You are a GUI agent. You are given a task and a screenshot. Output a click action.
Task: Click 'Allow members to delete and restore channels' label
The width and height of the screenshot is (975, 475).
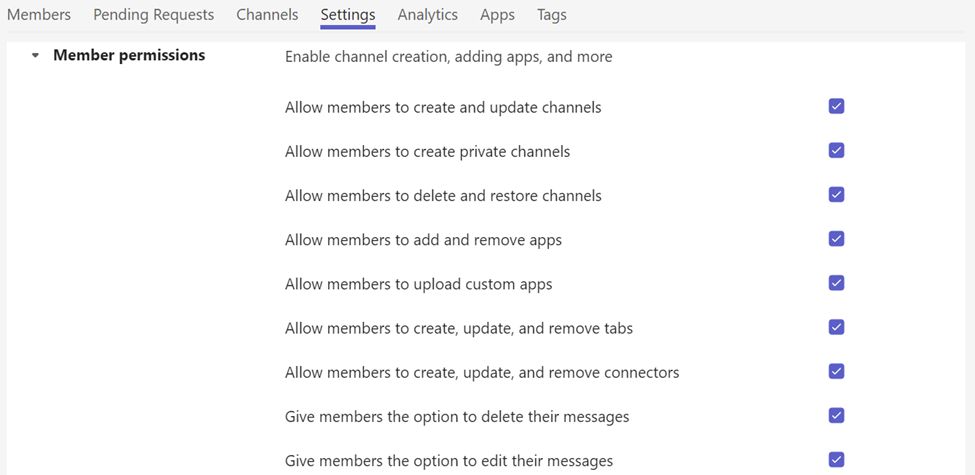(443, 196)
